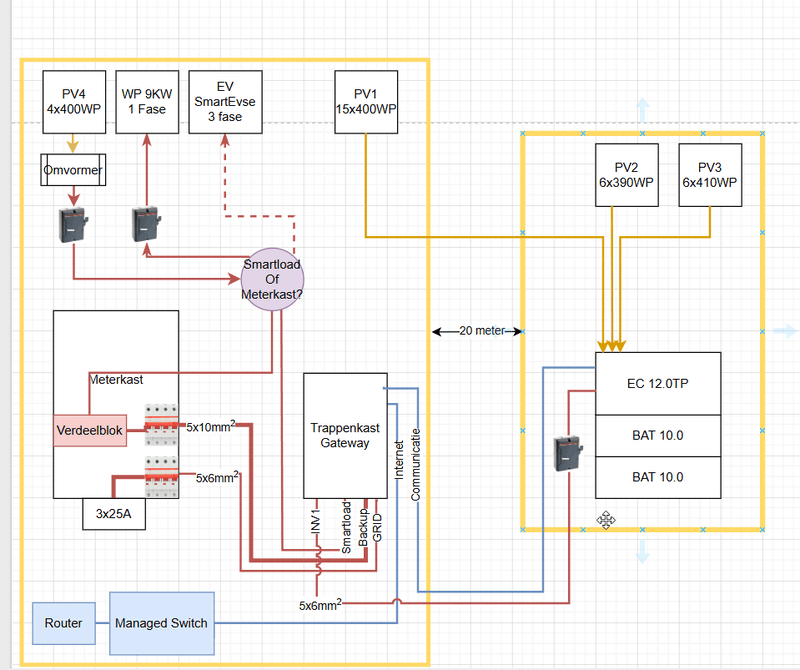Select the Omvormer block
The height and width of the screenshot is (670, 800).
73,170
